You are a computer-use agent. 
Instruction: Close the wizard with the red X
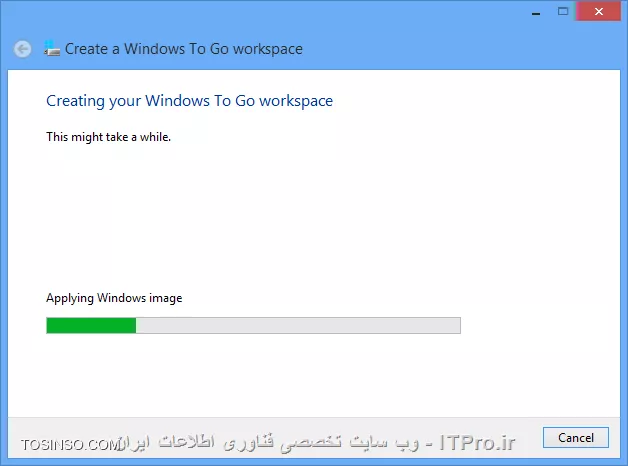pyautogui.click(x=598, y=12)
